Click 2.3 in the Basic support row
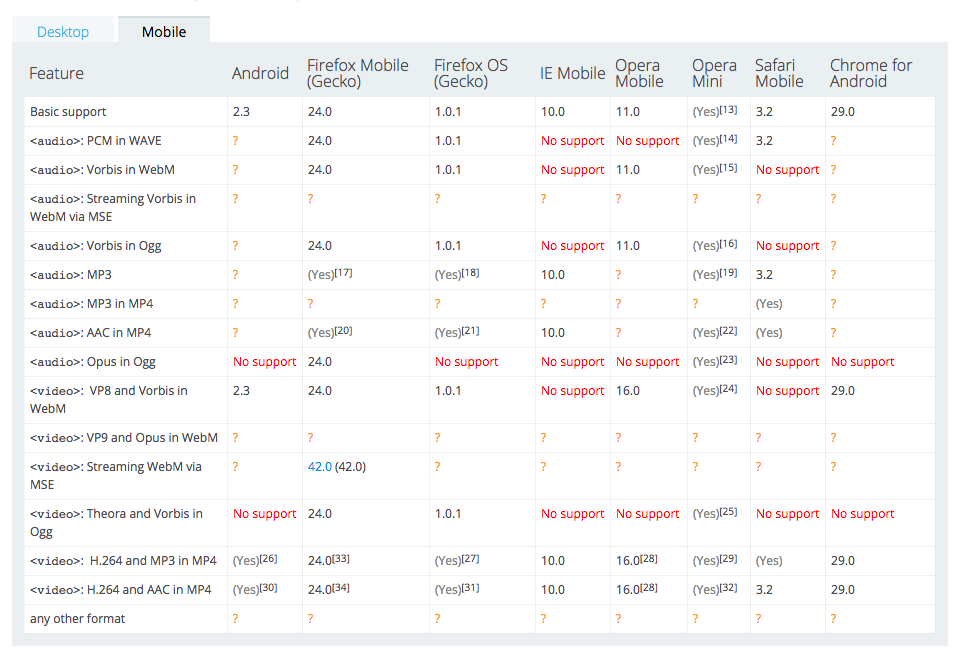 [x=241, y=112]
